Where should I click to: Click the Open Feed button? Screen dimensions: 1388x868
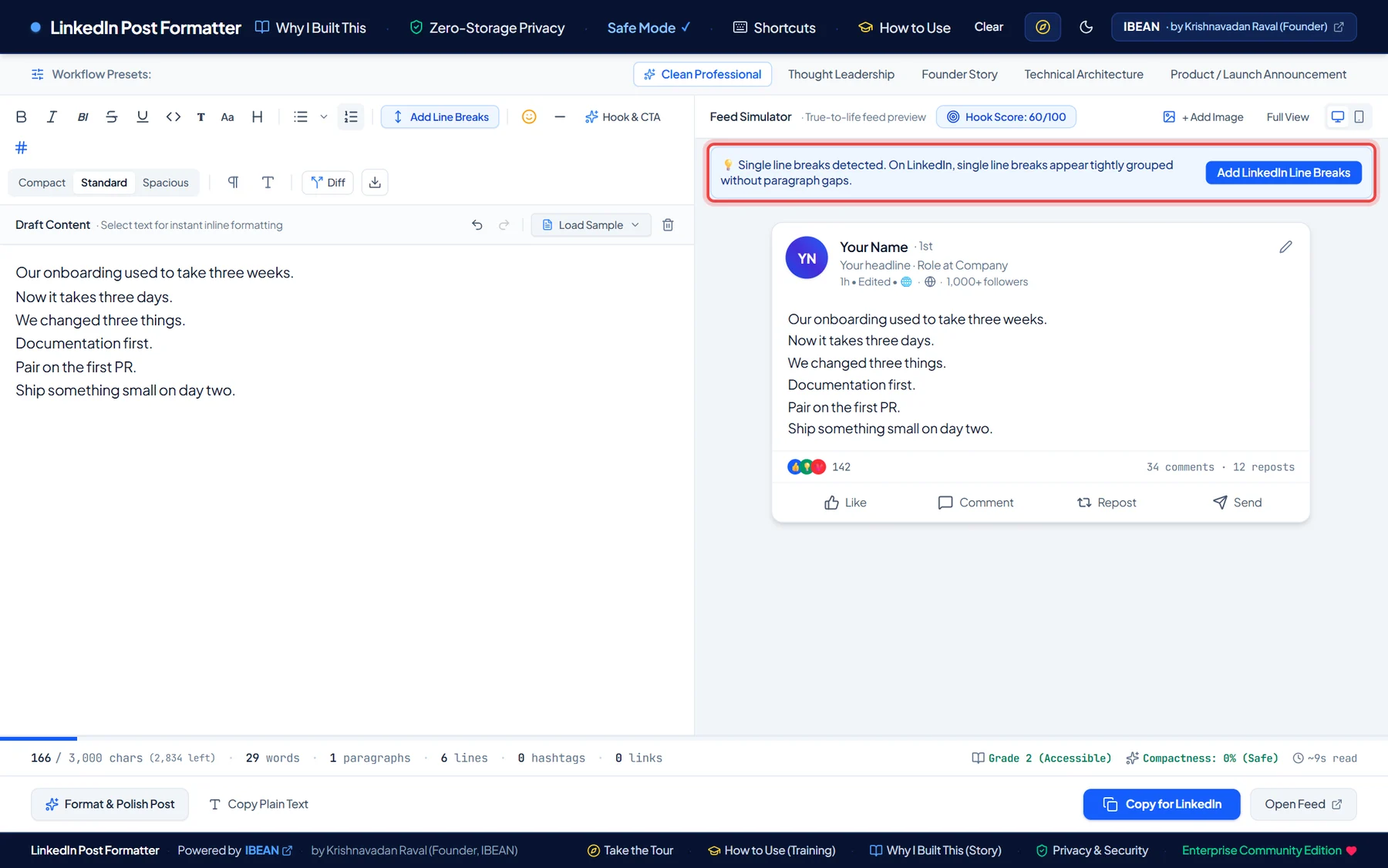pyautogui.click(x=1303, y=805)
